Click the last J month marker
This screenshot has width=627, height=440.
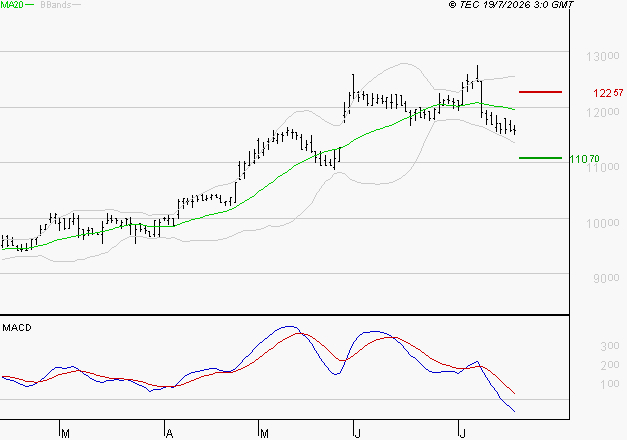click(463, 434)
